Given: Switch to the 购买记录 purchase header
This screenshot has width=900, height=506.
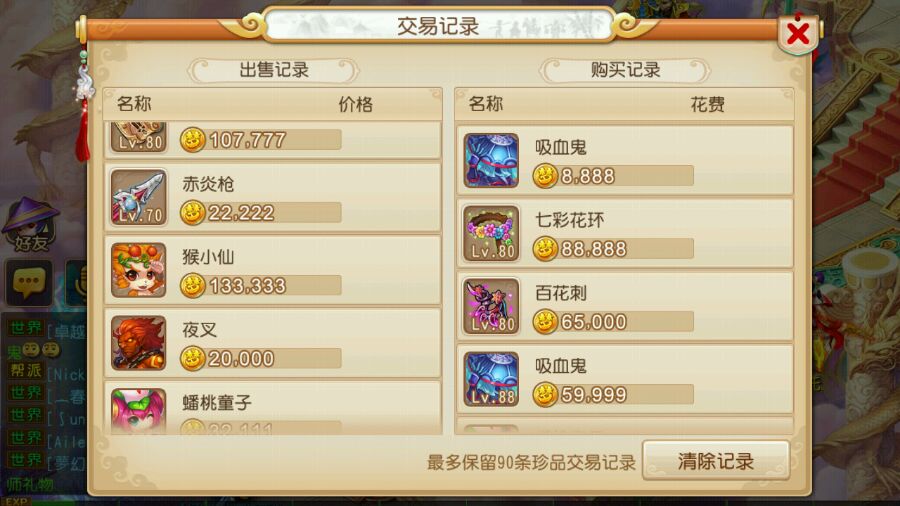Looking at the screenshot, I should click(625, 70).
